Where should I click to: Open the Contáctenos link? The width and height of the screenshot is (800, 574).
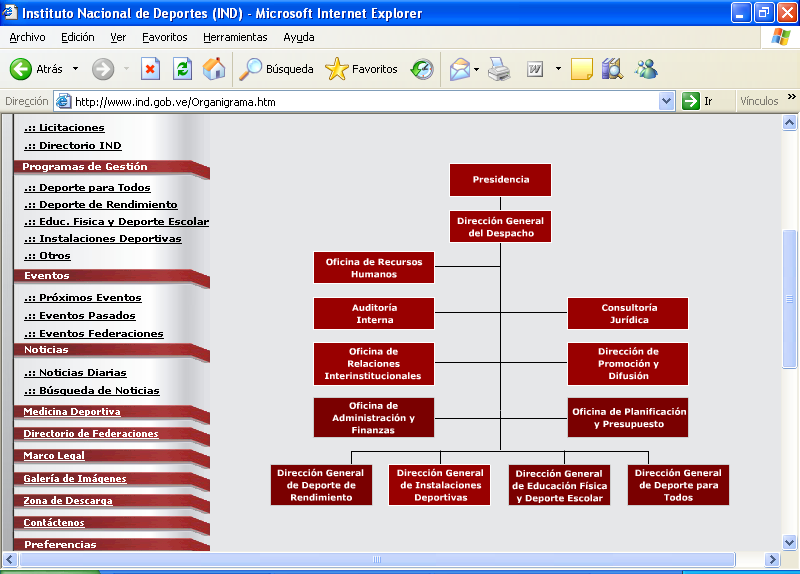(x=54, y=522)
